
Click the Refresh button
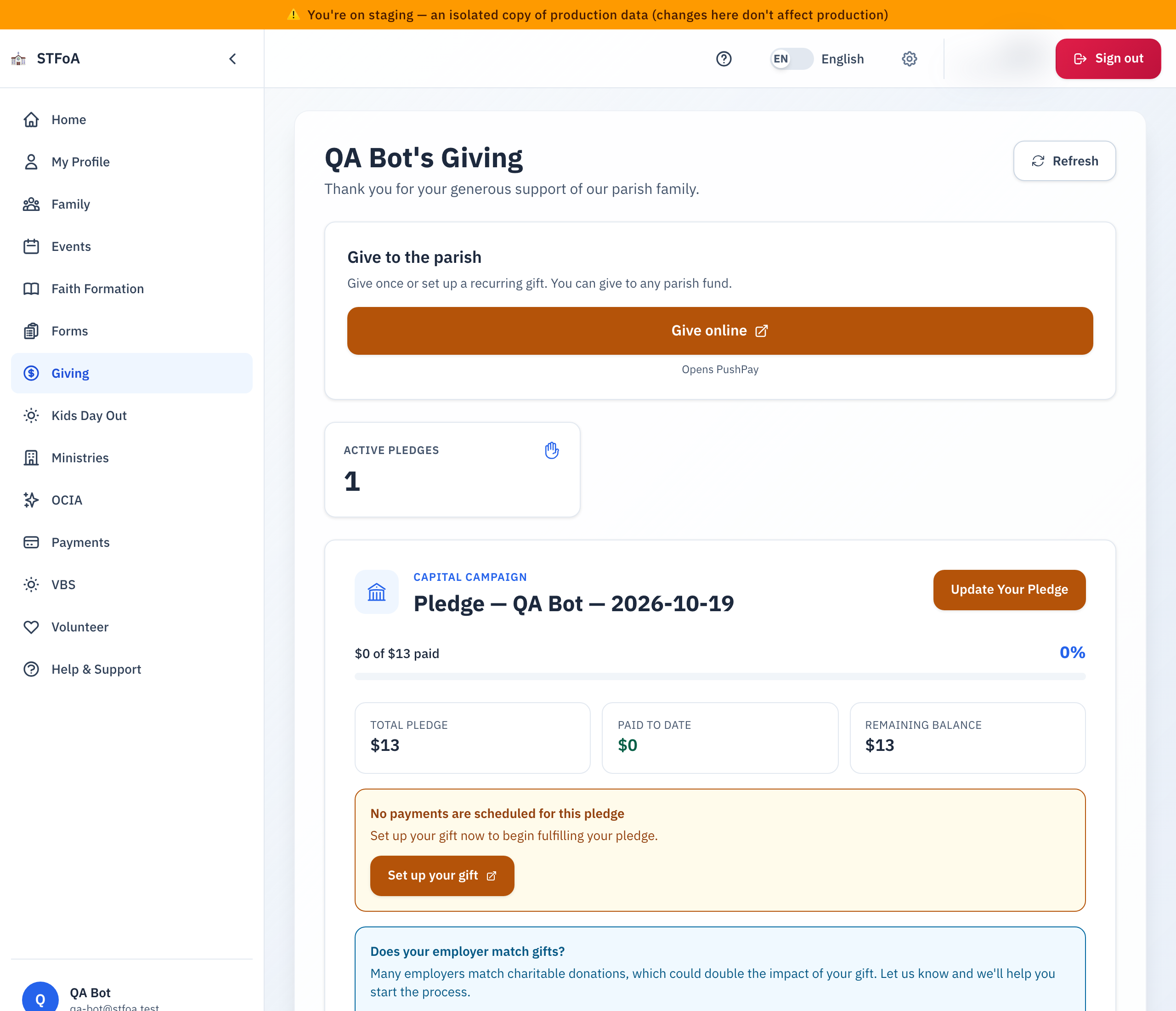tap(1064, 161)
